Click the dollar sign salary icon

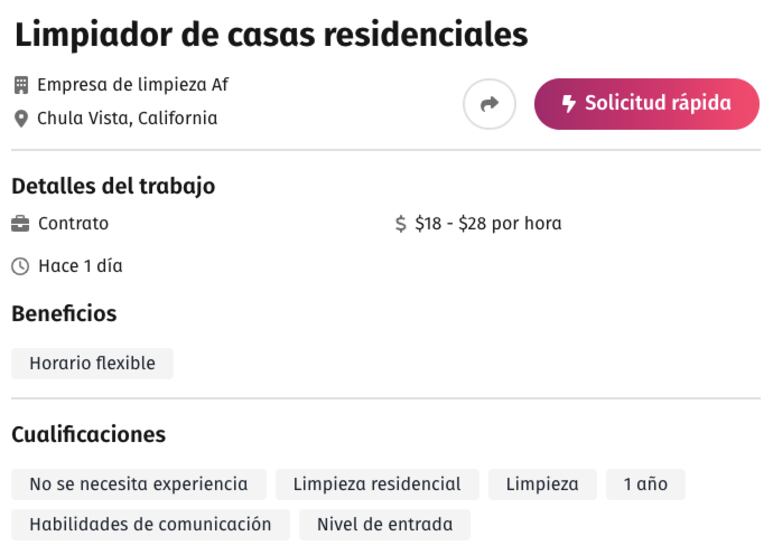[401, 224]
